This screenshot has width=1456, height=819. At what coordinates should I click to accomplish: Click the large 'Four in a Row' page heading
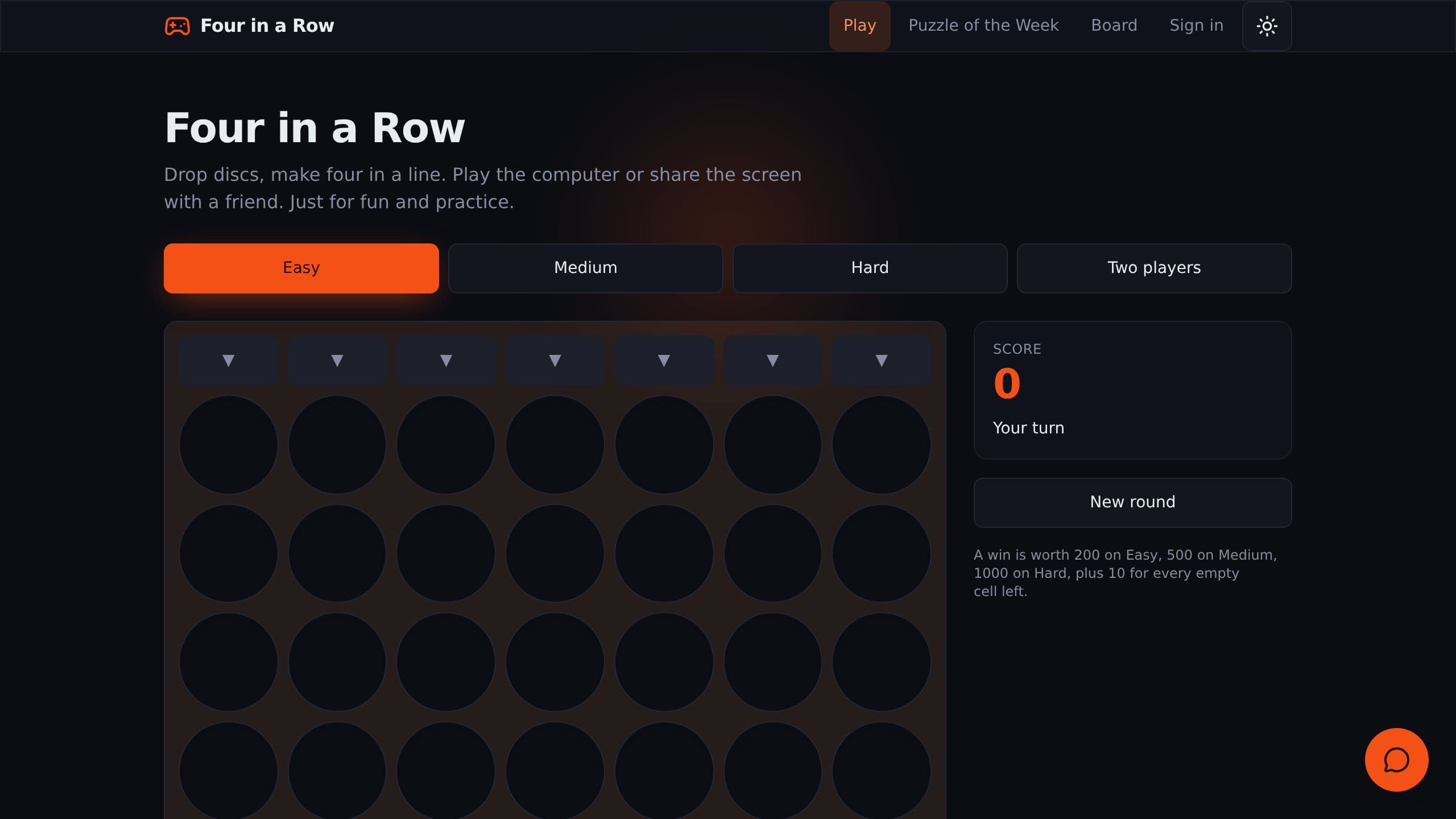[x=315, y=128]
